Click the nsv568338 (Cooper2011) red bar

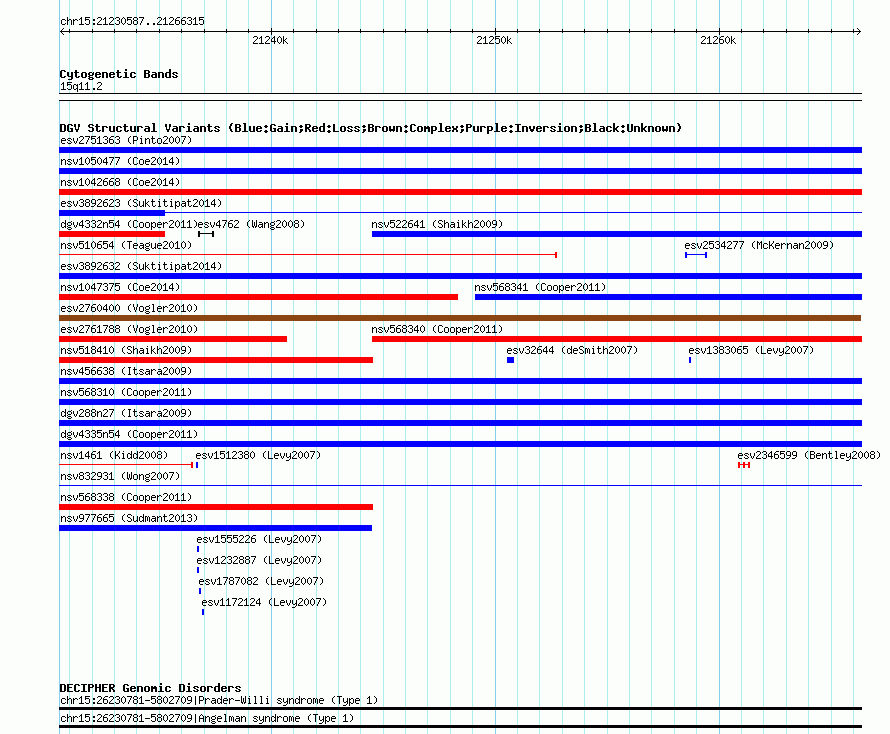coord(216,507)
